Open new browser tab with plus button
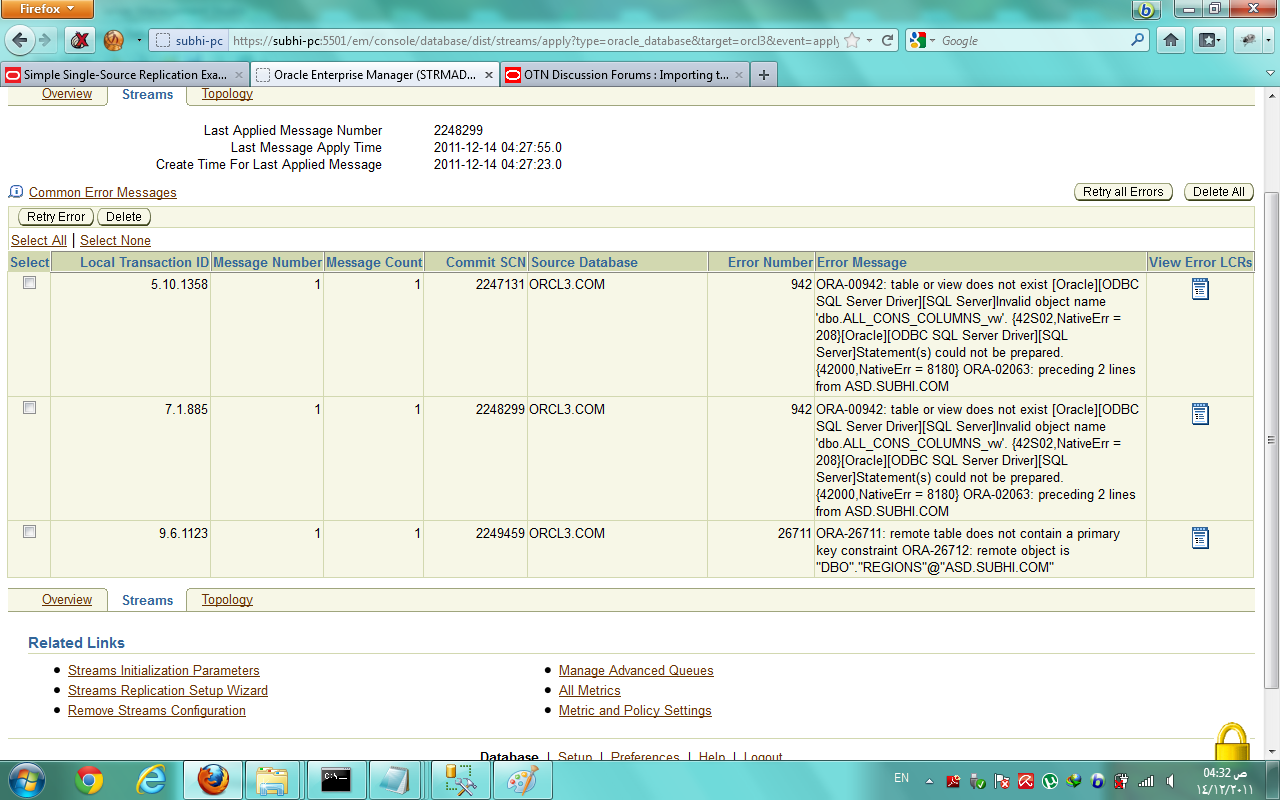 coord(764,75)
